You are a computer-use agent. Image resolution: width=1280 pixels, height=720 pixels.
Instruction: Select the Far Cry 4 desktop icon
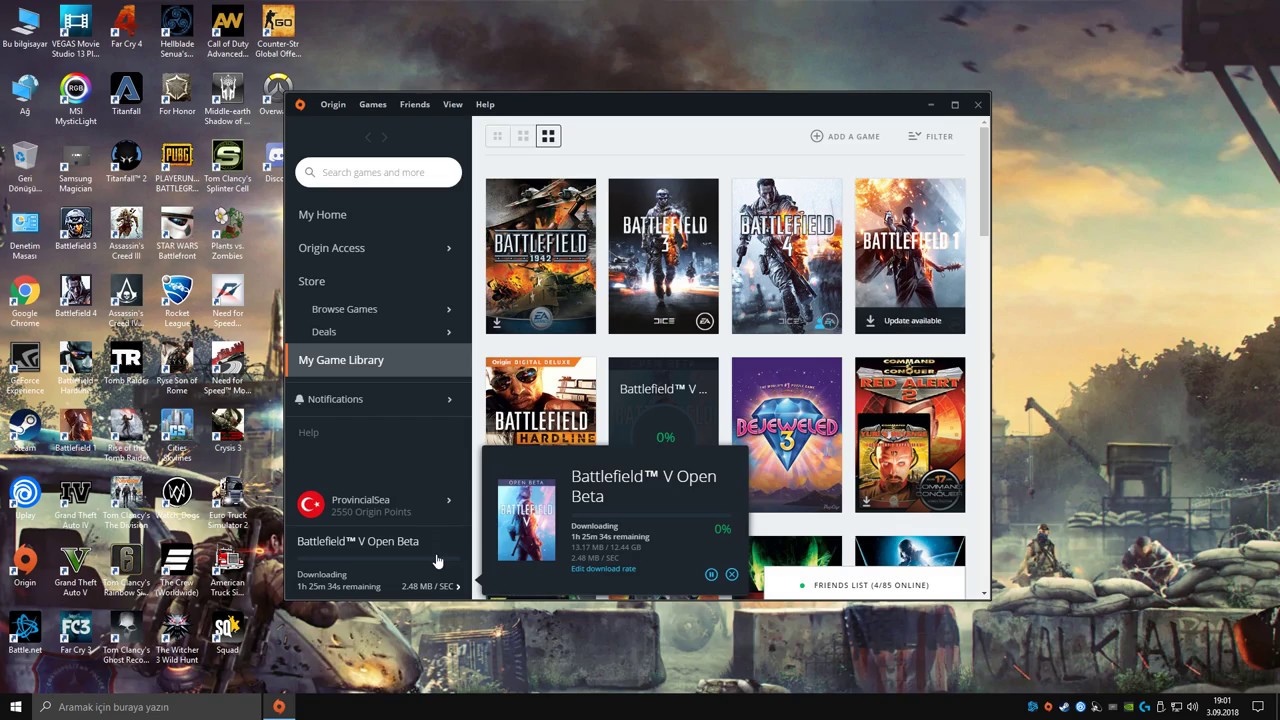(126, 28)
